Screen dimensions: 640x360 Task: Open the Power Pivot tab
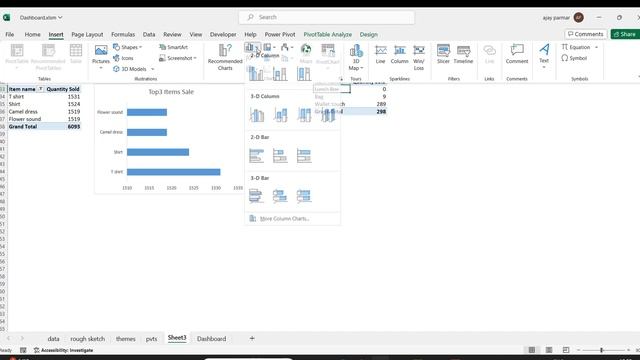pyautogui.click(x=280, y=35)
